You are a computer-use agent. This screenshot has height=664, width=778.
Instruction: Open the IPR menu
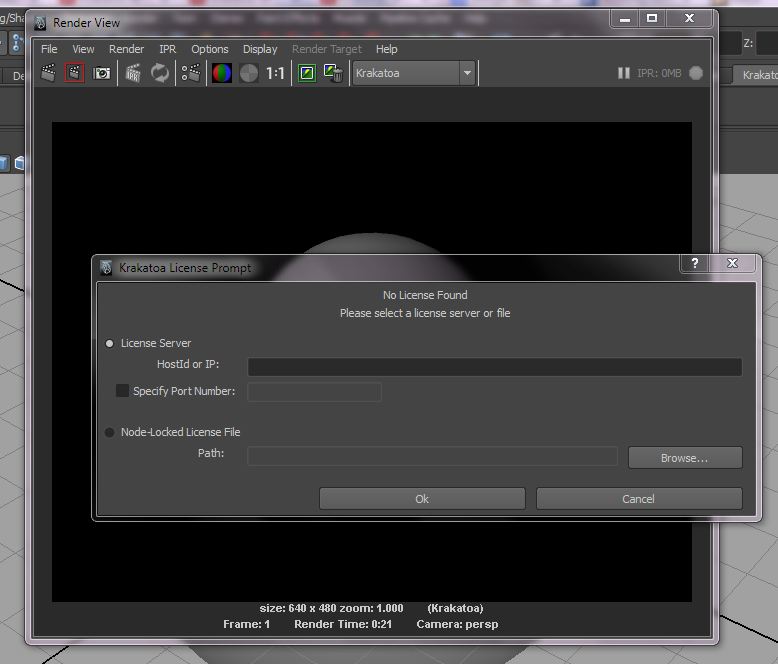pyautogui.click(x=168, y=49)
